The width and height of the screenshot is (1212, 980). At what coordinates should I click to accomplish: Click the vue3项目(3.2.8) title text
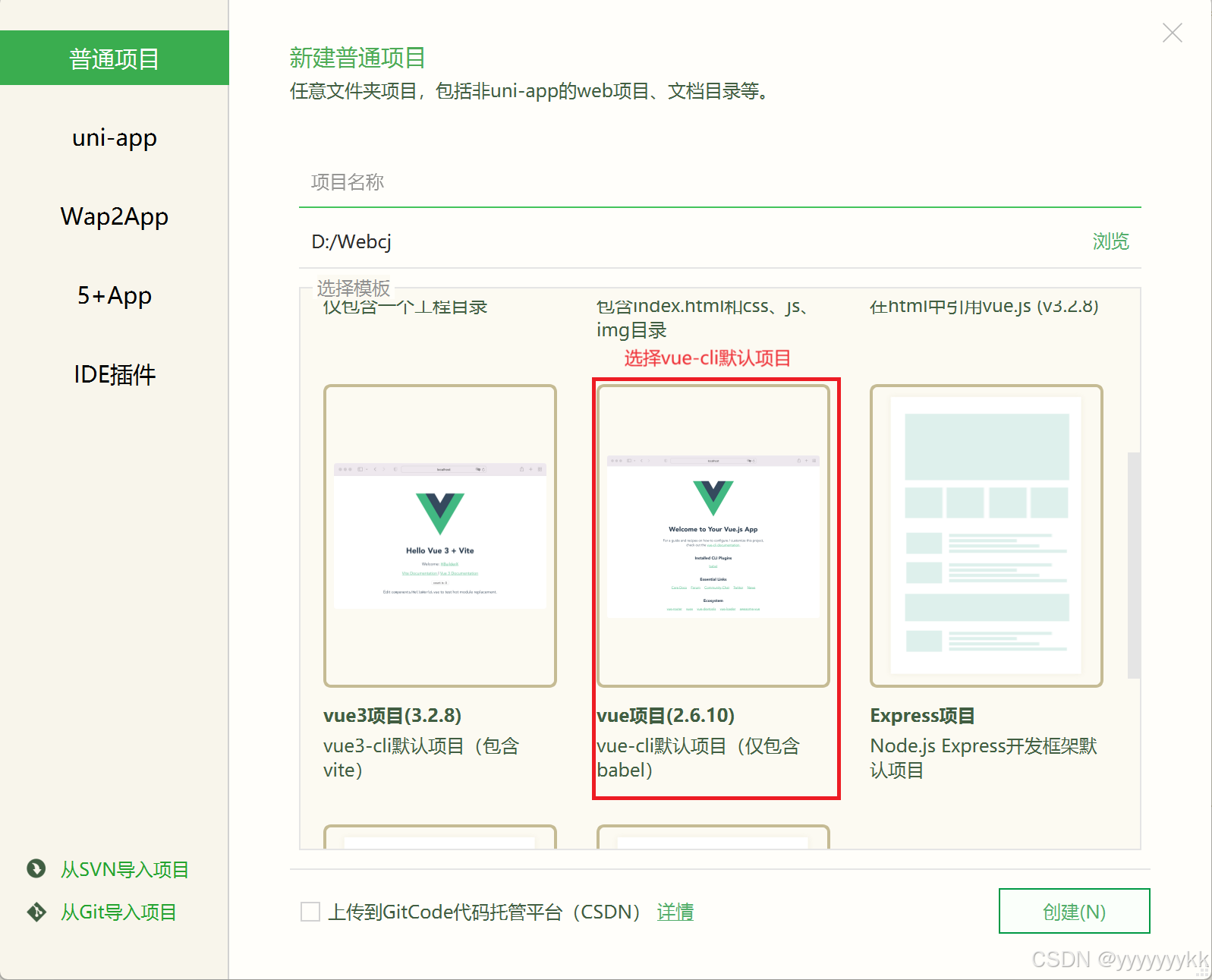point(392,716)
